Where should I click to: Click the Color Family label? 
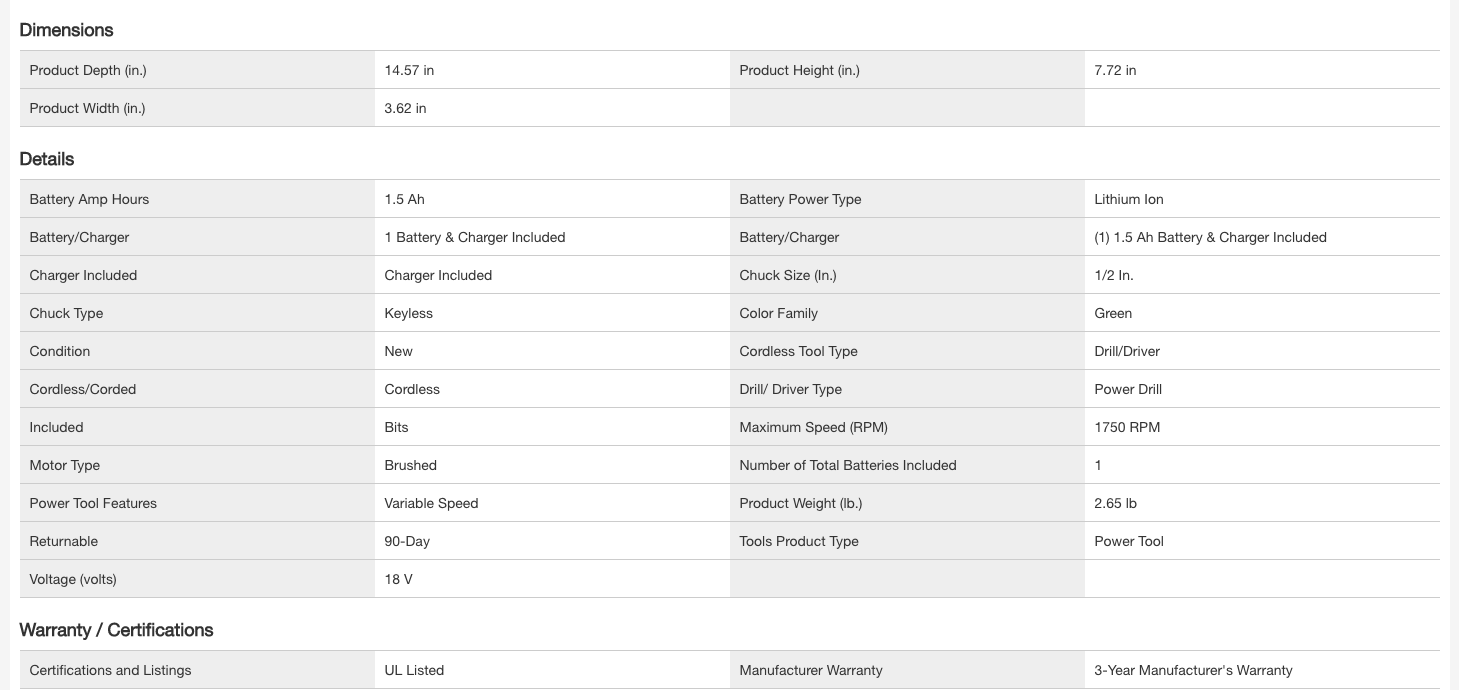pyautogui.click(x=778, y=313)
